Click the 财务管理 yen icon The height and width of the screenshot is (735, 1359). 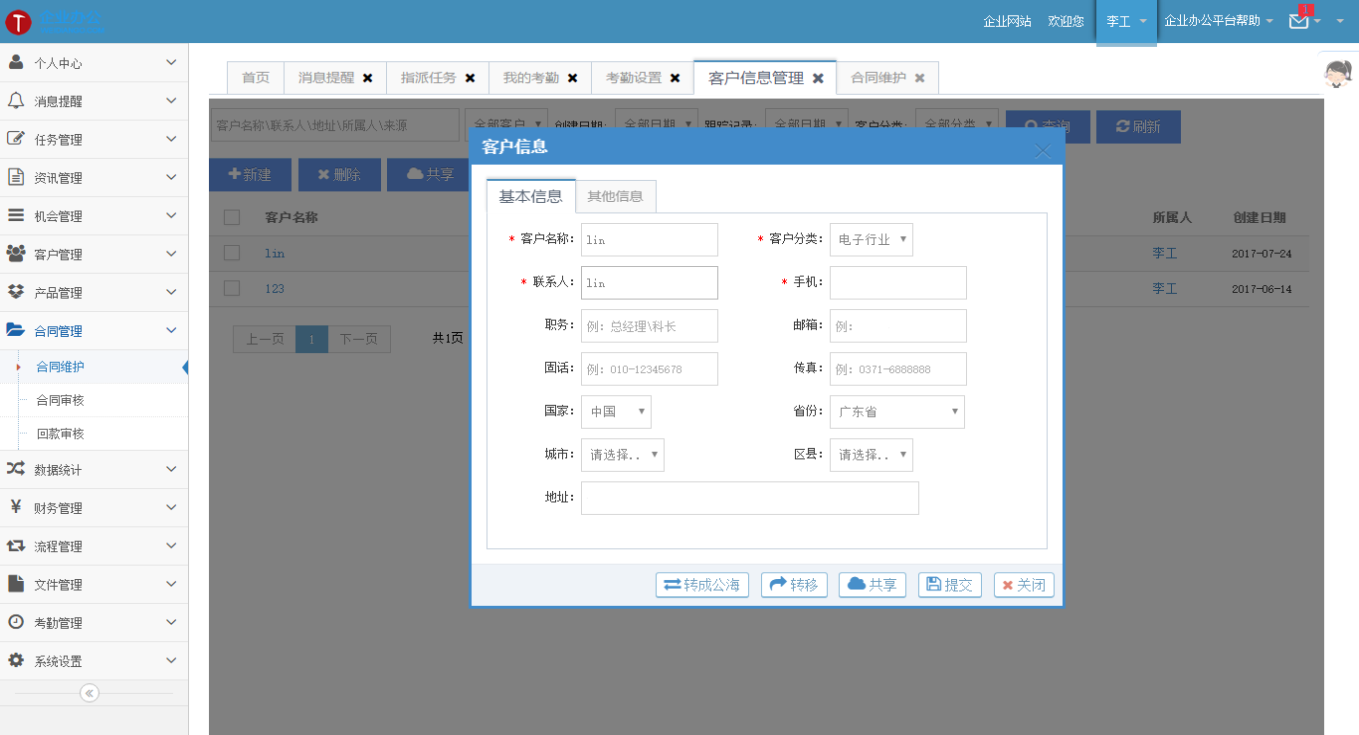(x=16, y=507)
